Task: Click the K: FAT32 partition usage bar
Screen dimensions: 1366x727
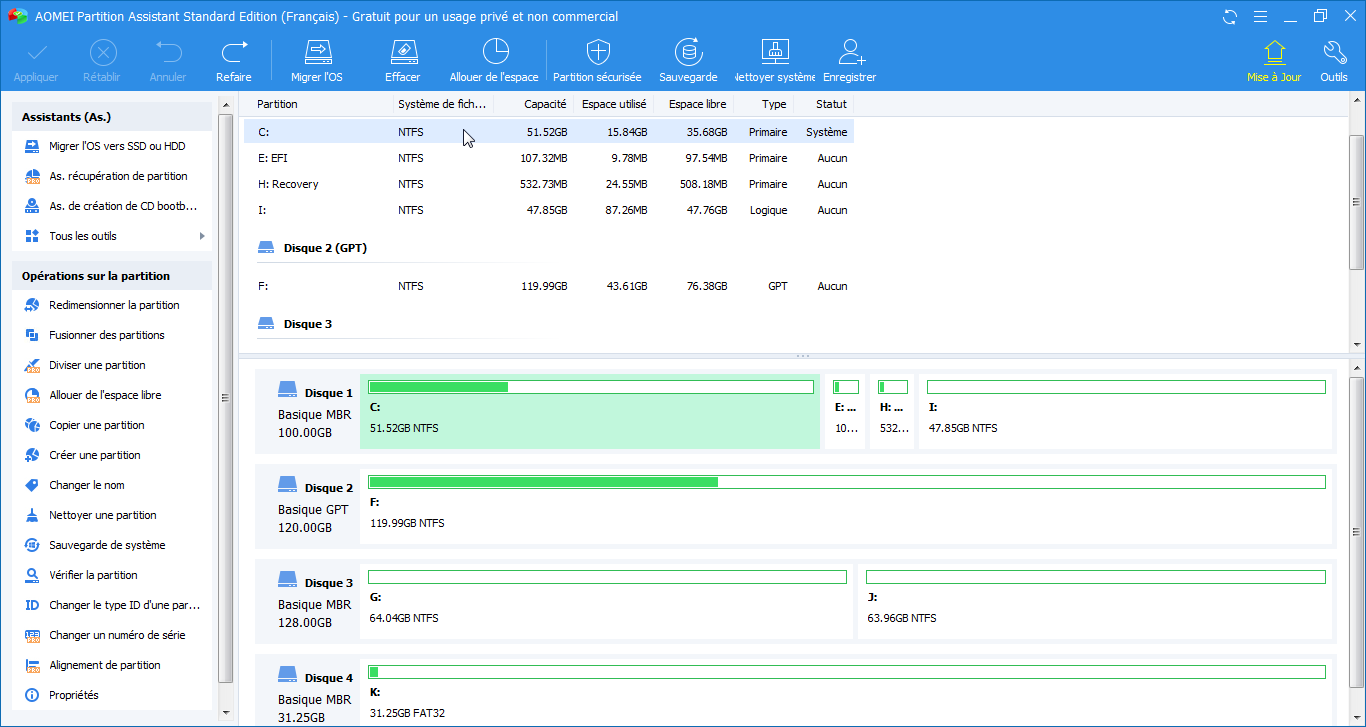Action: (847, 672)
